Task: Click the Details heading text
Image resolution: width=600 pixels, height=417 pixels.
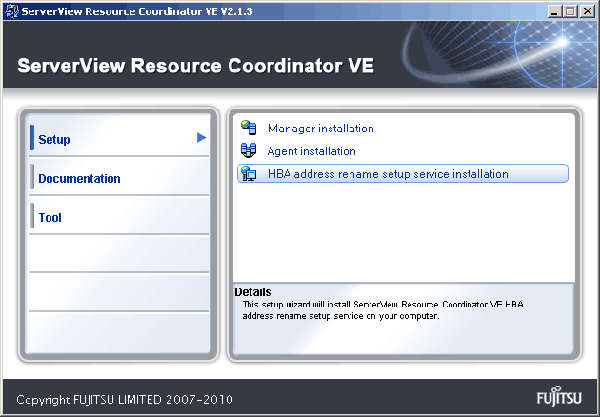Action: click(x=253, y=292)
